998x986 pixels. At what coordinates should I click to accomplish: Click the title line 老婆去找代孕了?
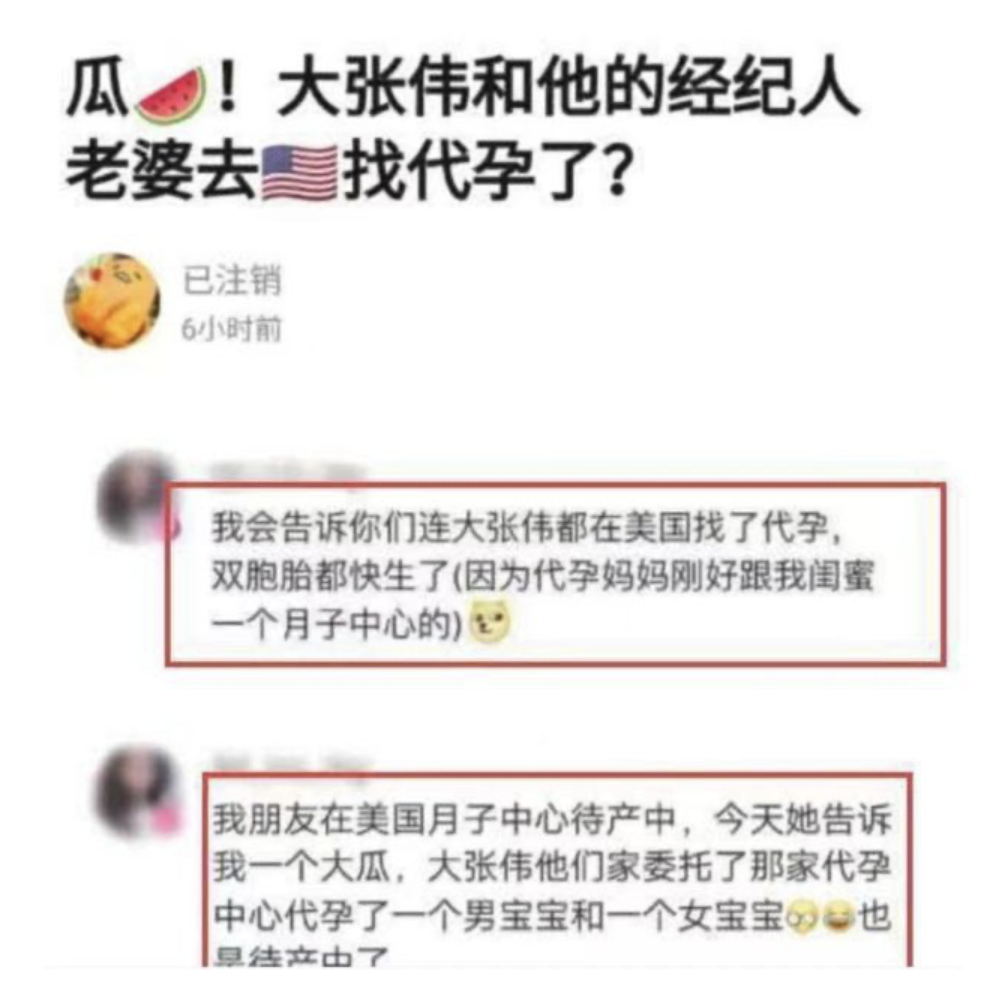350,173
